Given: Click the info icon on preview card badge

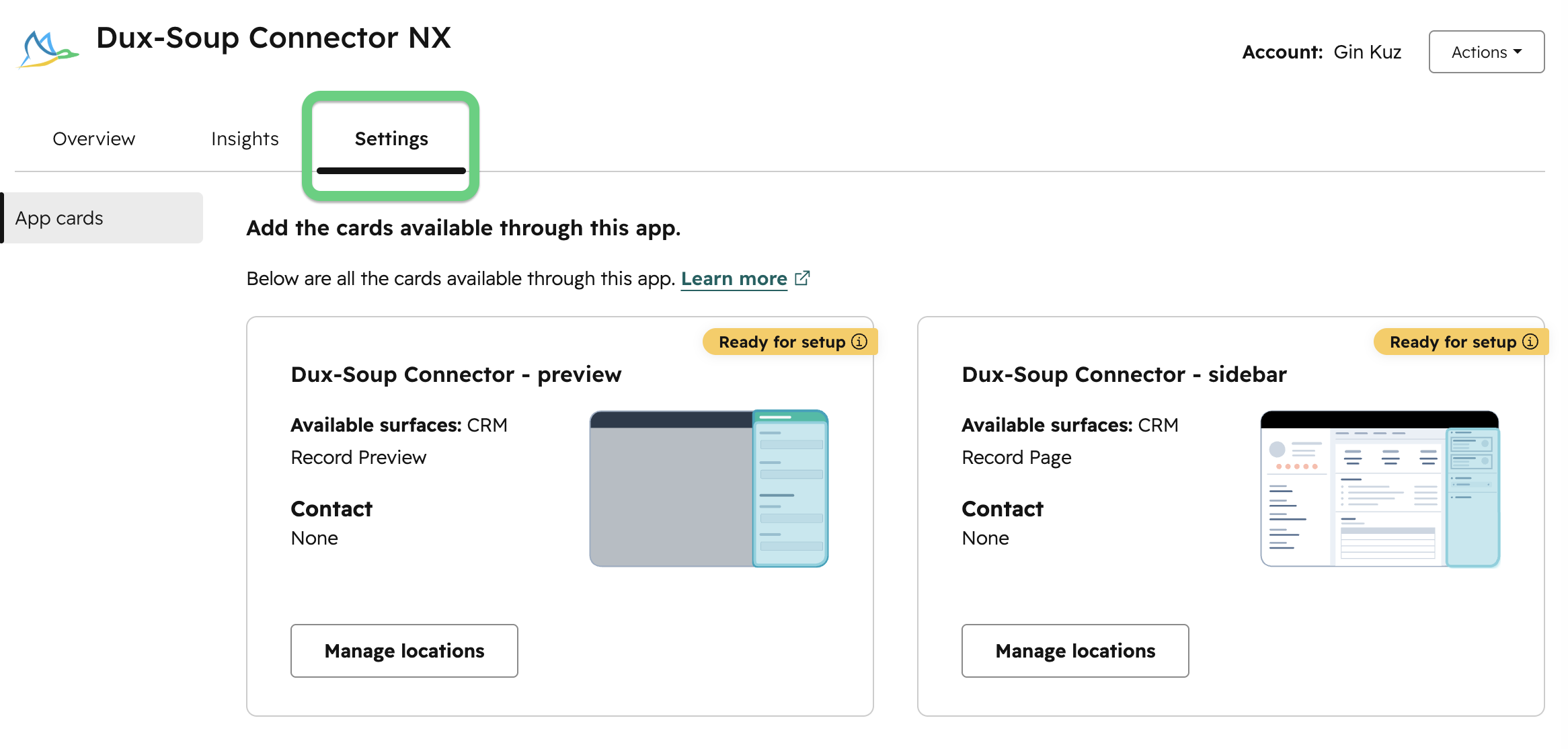Looking at the screenshot, I should click(859, 342).
